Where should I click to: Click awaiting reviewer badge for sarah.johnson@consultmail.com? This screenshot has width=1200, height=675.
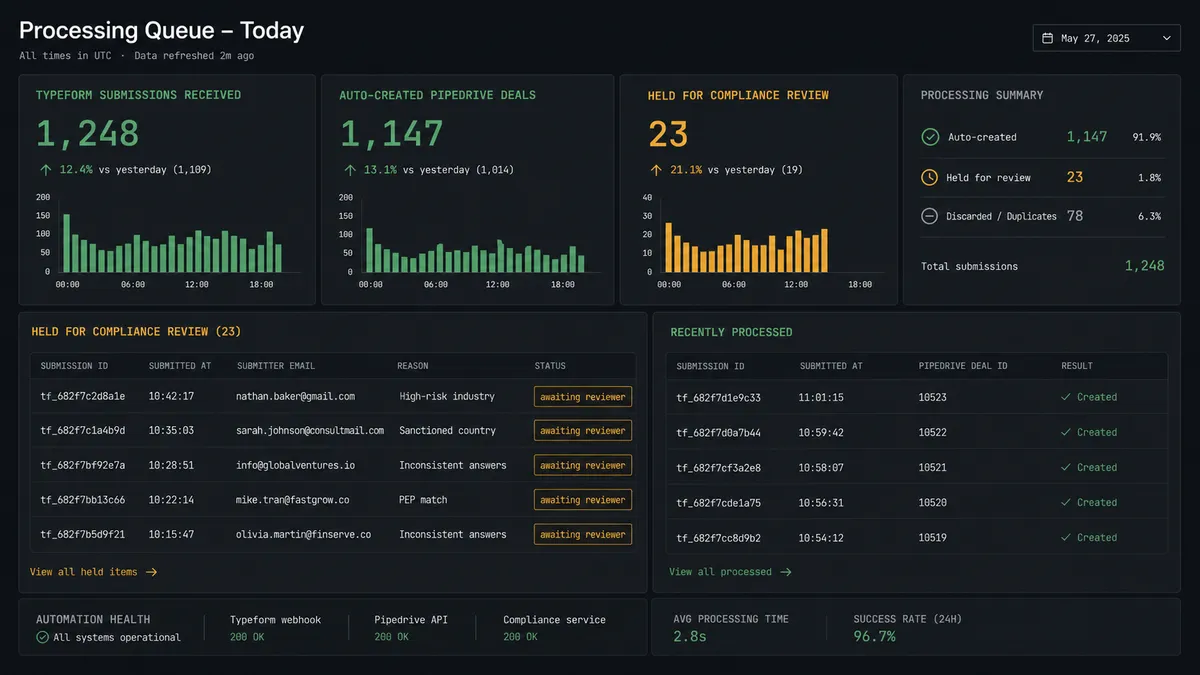coord(583,431)
